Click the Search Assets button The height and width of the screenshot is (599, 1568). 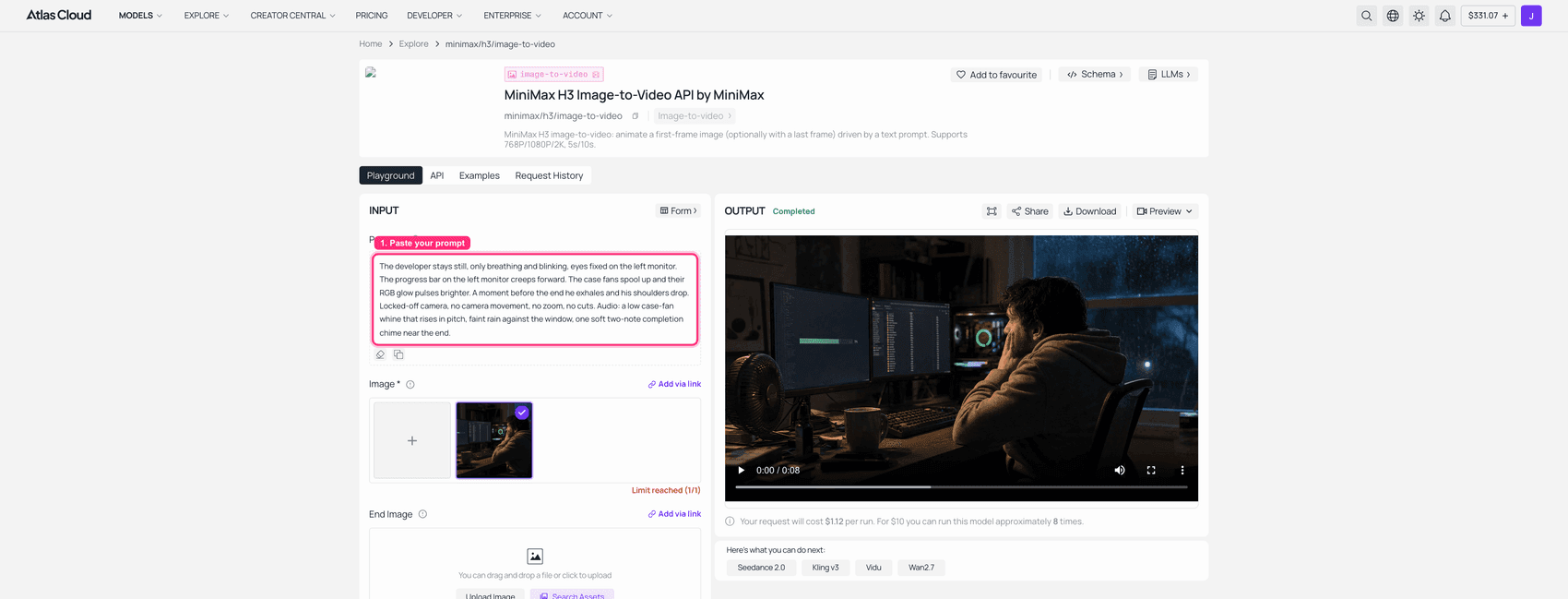click(572, 595)
